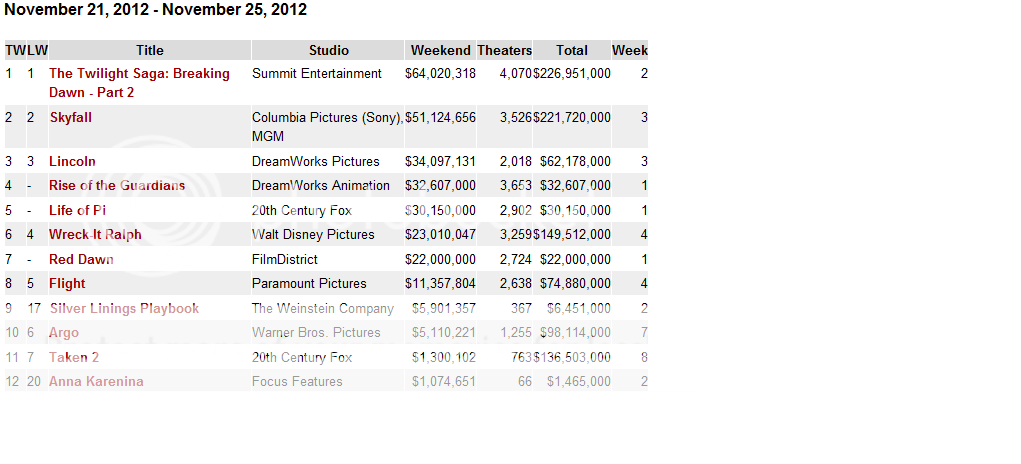
Task: Select the Argo movie link
Action: tap(64, 333)
